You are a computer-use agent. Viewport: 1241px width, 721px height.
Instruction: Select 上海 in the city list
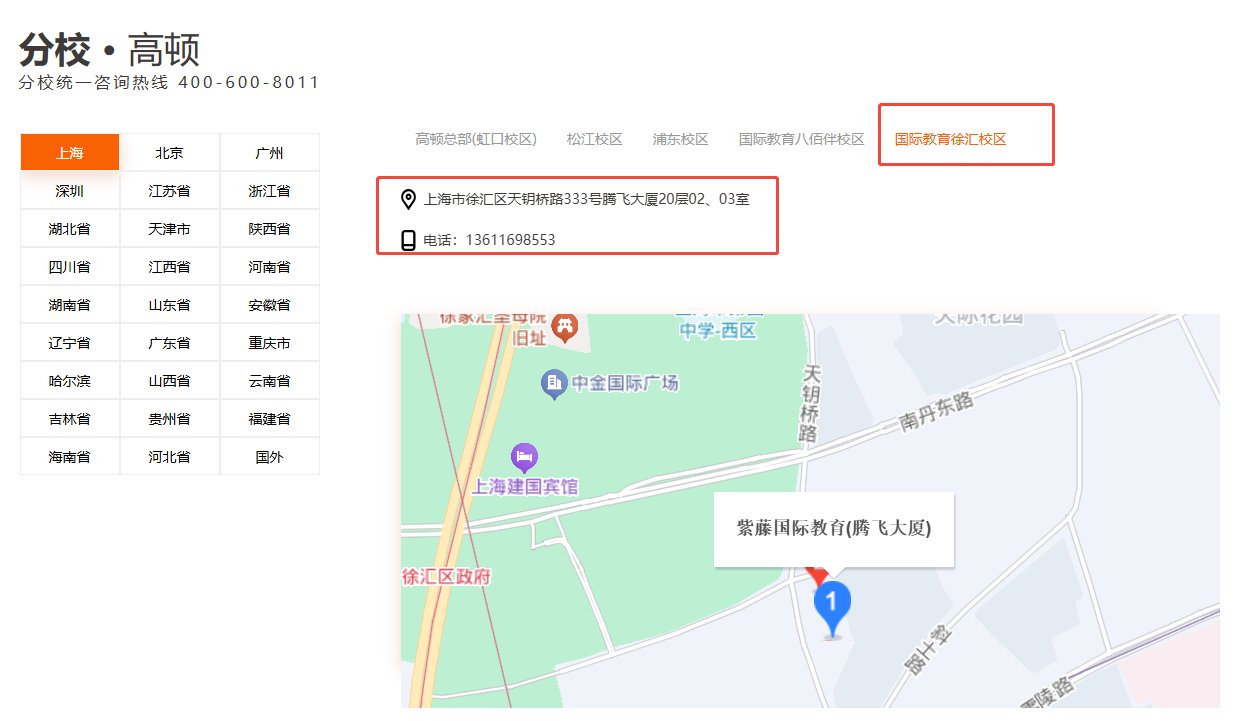tap(70, 153)
